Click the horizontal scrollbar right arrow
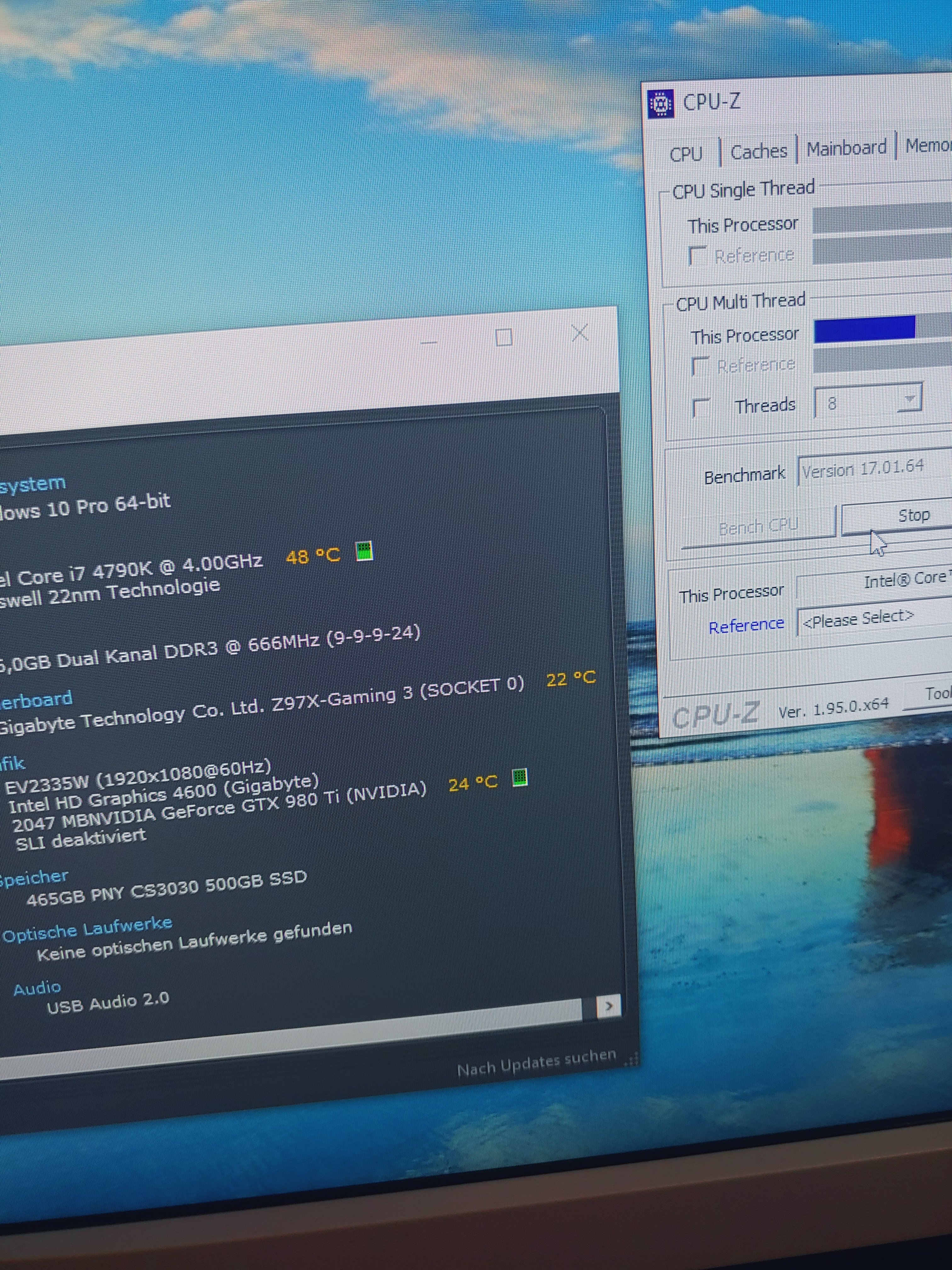The height and width of the screenshot is (1270, 952). click(x=609, y=1006)
